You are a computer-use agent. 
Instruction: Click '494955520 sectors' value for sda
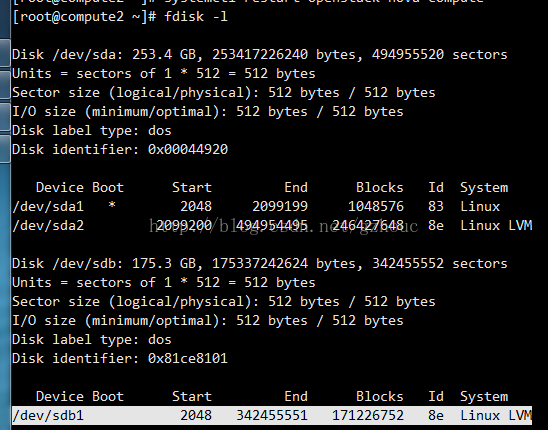coord(439,55)
